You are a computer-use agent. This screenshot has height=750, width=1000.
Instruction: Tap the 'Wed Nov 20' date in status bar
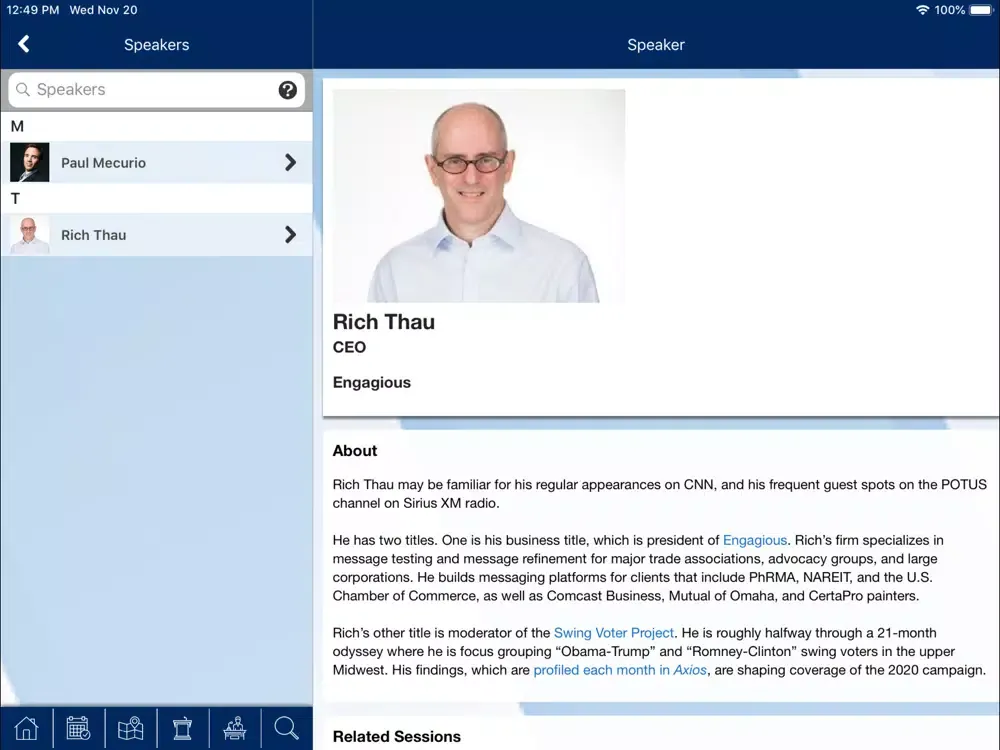103,10
